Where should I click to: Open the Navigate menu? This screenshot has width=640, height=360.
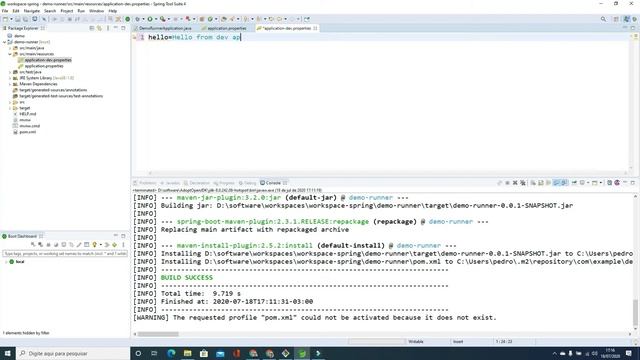[31, 11]
